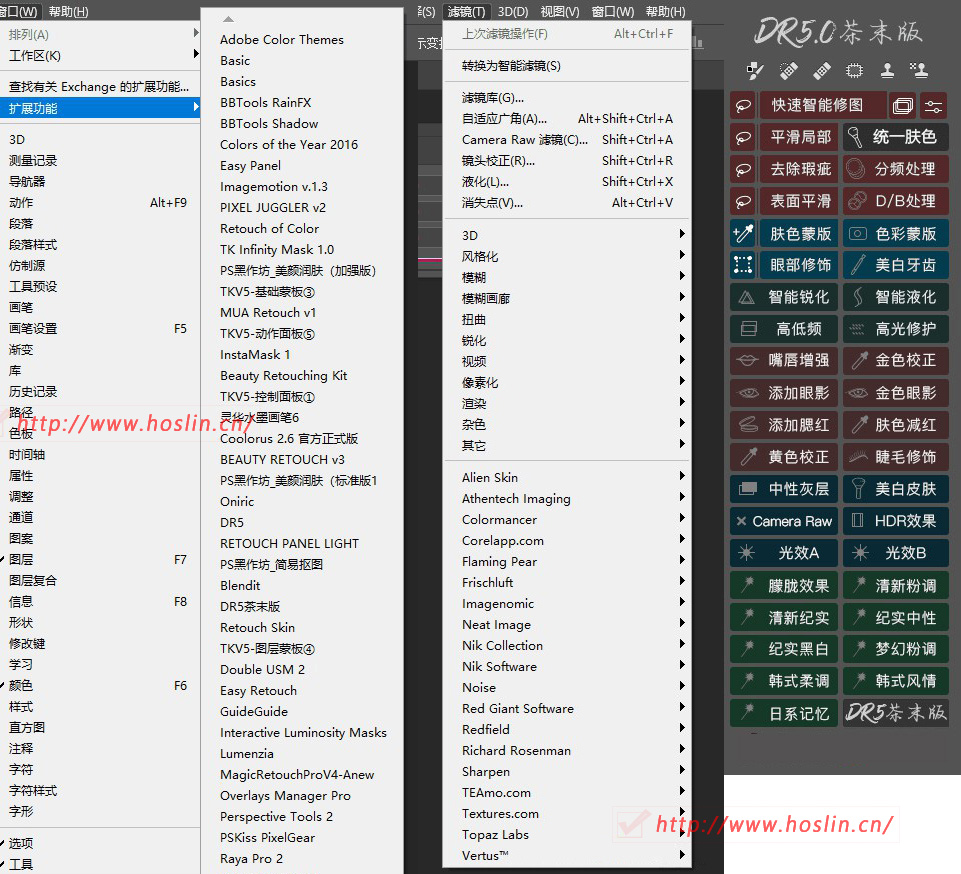The width and height of the screenshot is (961, 874).
Task: Open 滤镜库(G)... from the Filter menu
Action: pyautogui.click(x=567, y=97)
